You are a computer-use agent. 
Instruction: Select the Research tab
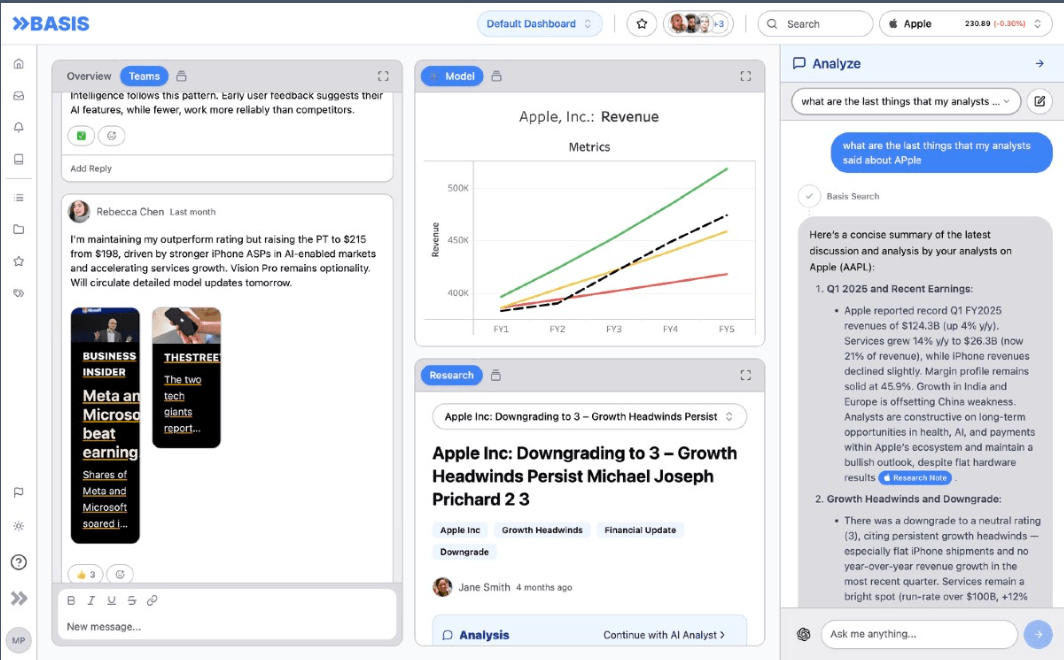point(451,375)
